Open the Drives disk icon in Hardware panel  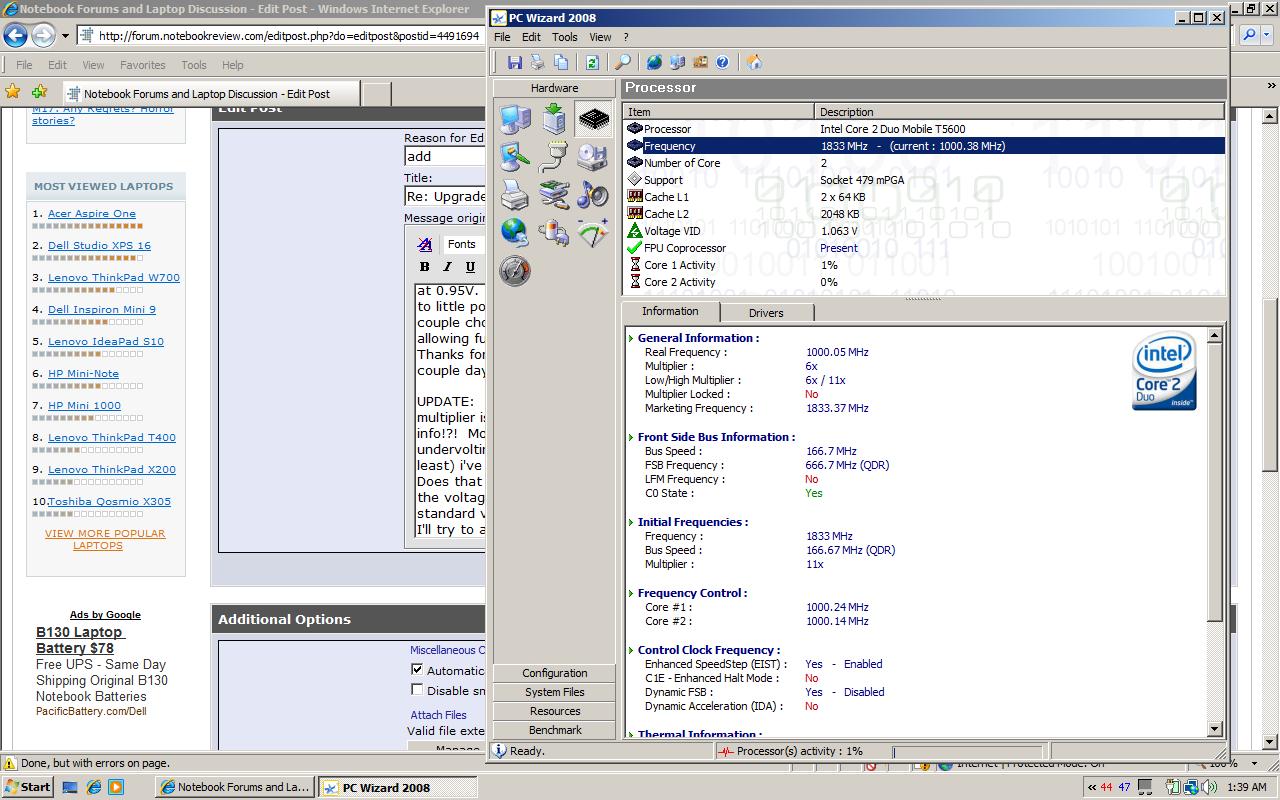(x=593, y=158)
